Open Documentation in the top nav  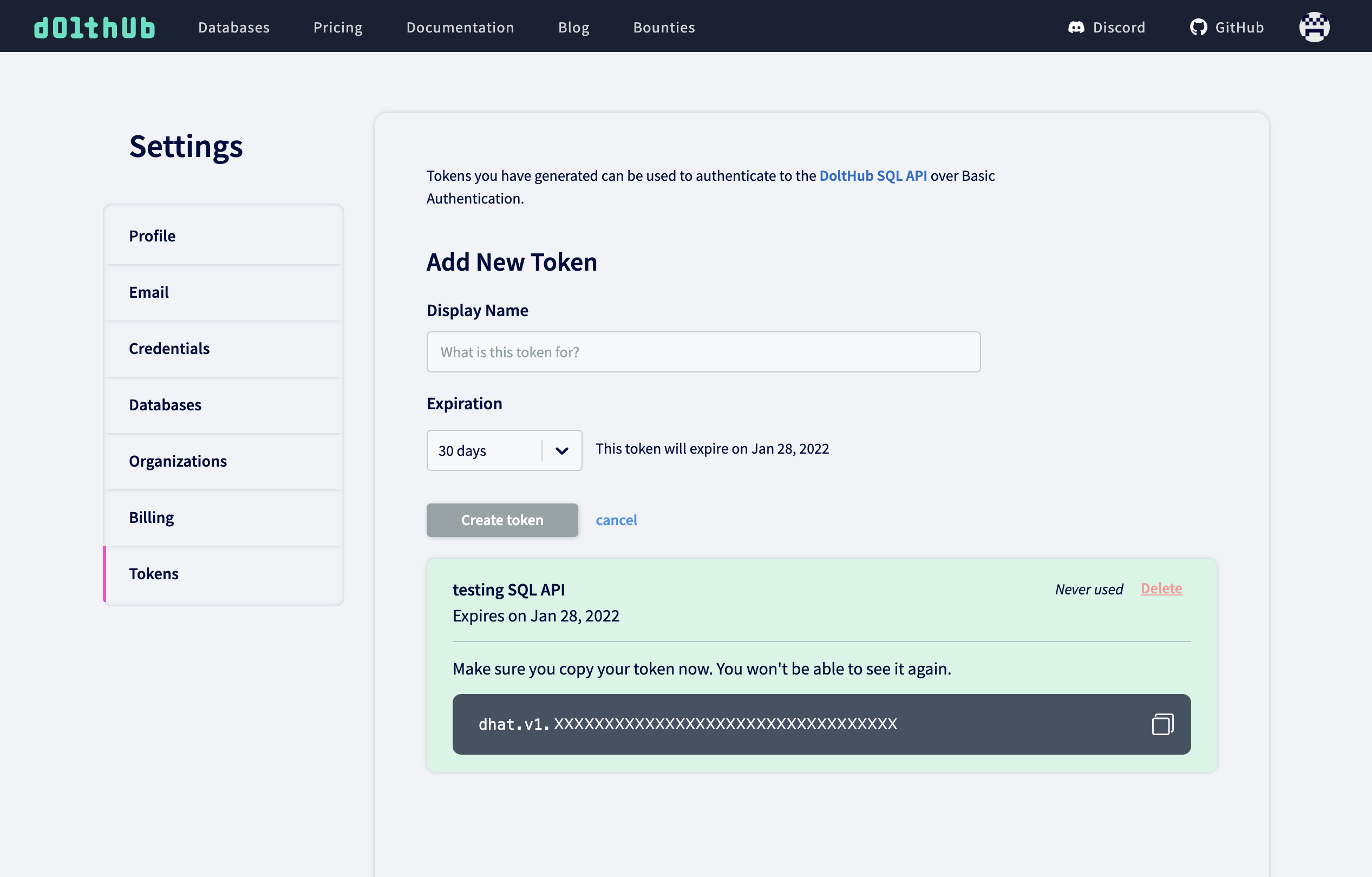click(x=460, y=28)
